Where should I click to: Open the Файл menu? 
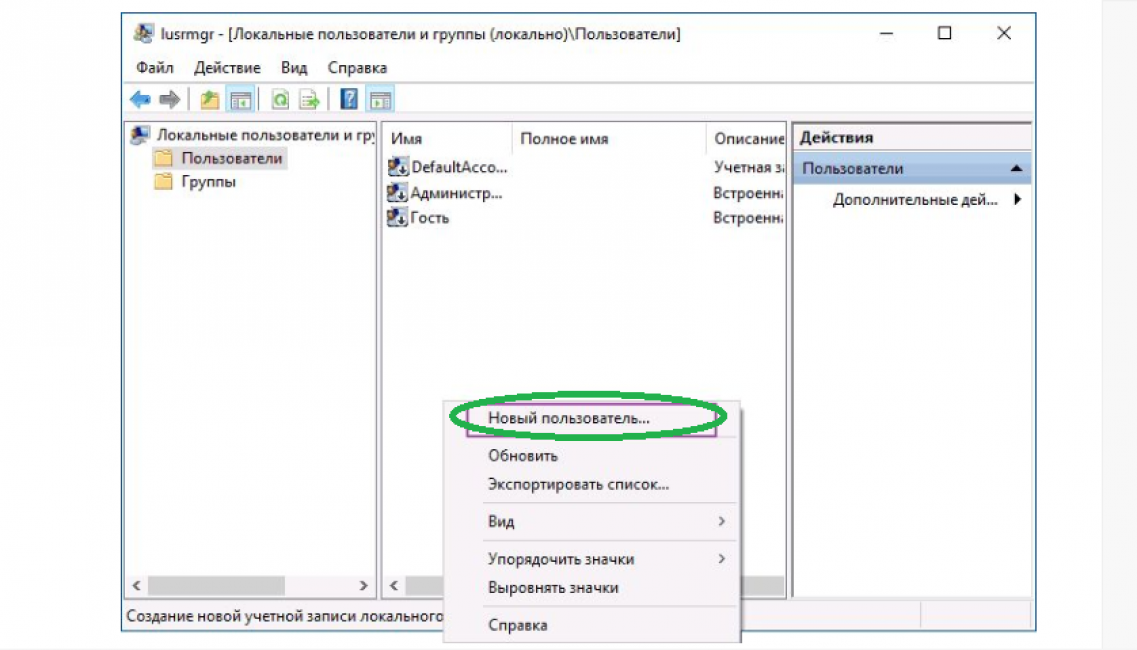coord(154,67)
